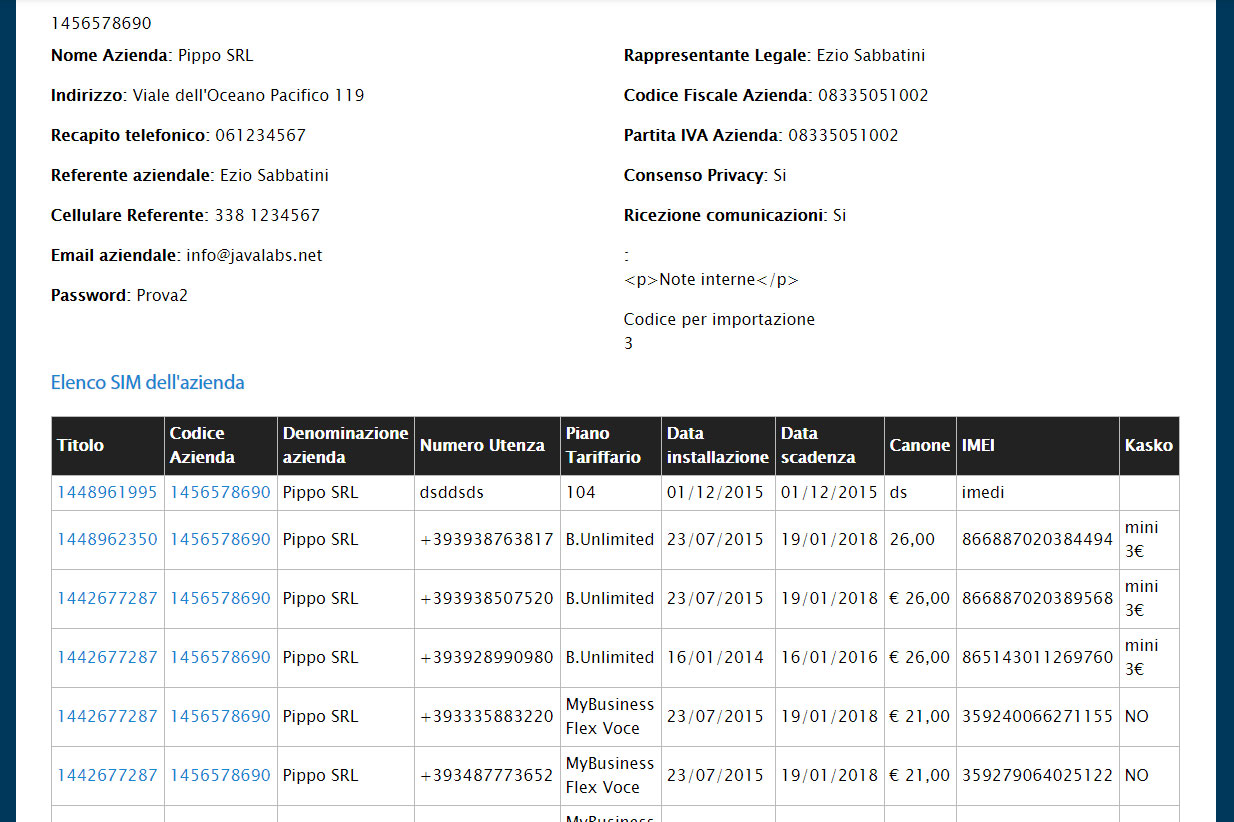The width and height of the screenshot is (1234, 822).
Task: Click Titolo link in the +393928990980 row
Action: (x=107, y=658)
